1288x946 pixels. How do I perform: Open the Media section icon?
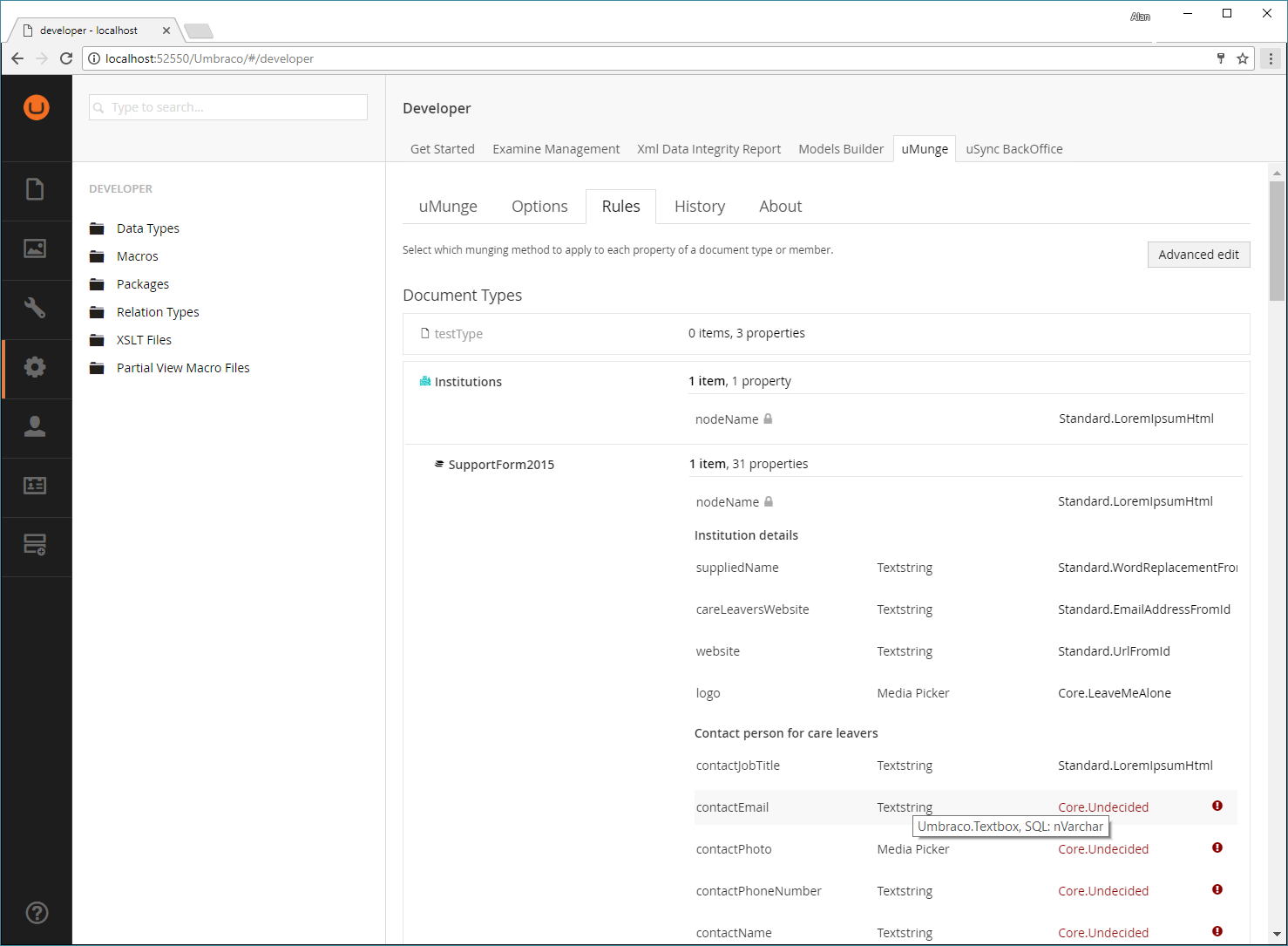35,248
